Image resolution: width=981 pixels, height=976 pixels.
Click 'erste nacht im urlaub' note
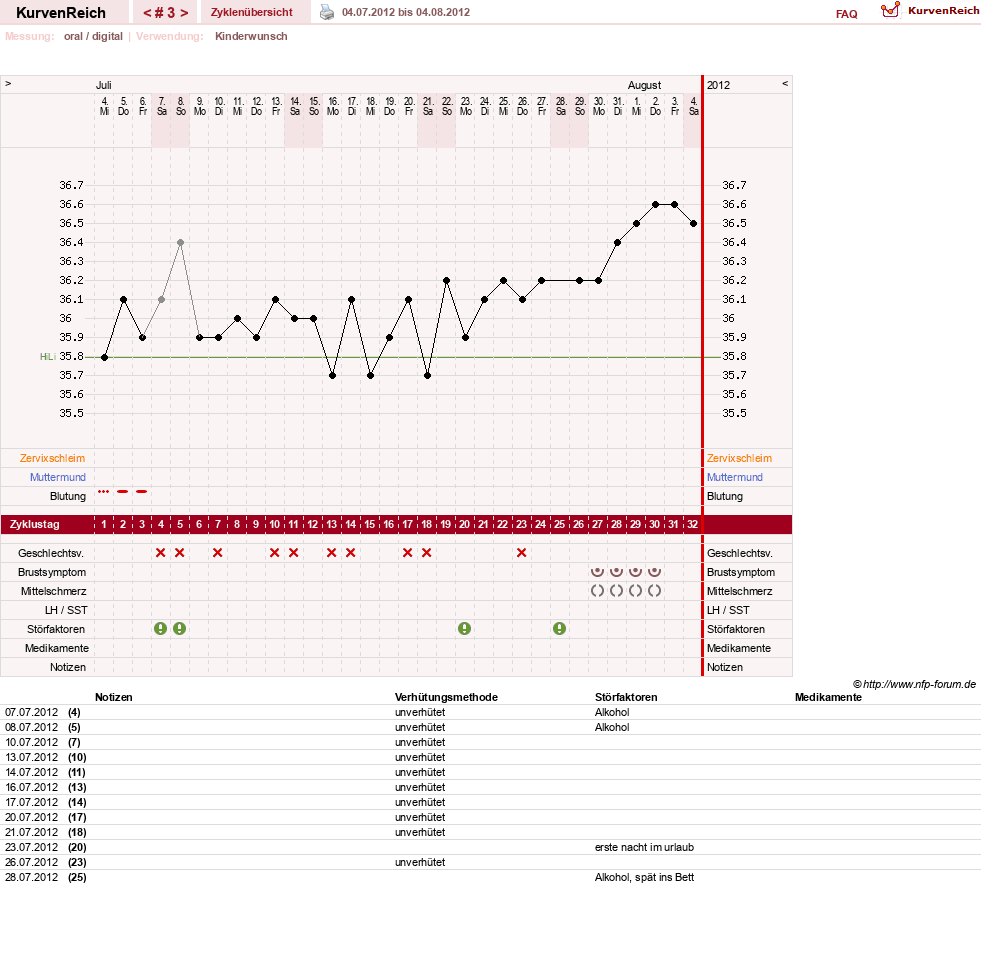coord(644,847)
